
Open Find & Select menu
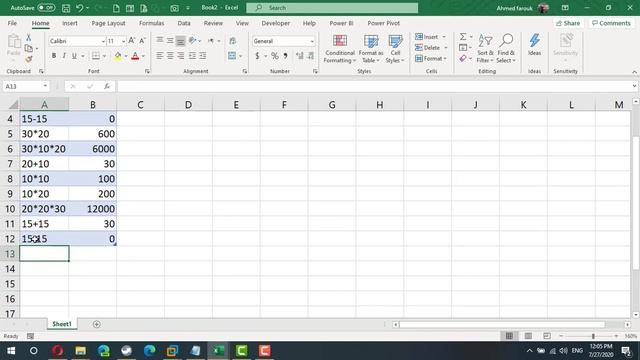[x=506, y=49]
